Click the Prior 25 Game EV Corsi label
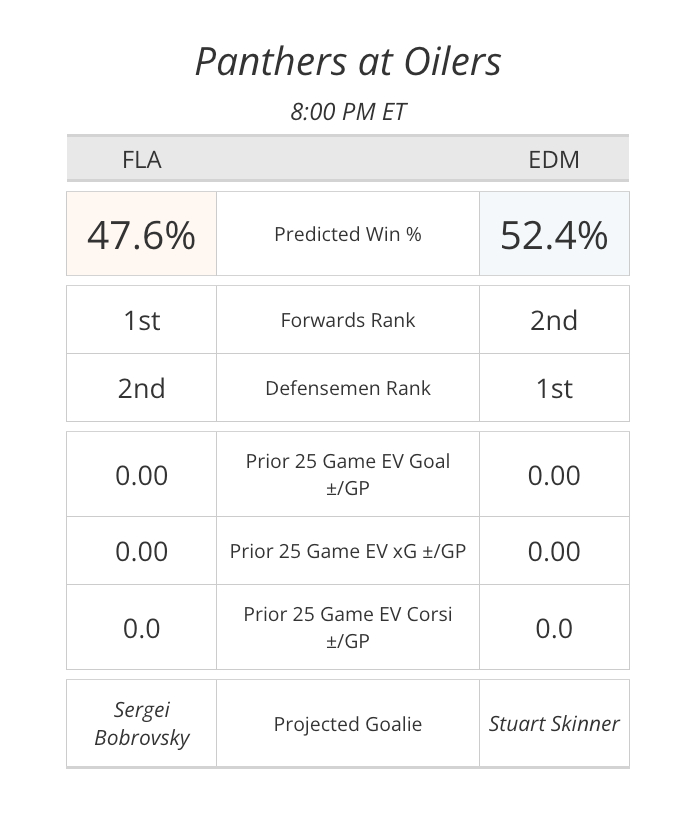 click(x=347, y=627)
